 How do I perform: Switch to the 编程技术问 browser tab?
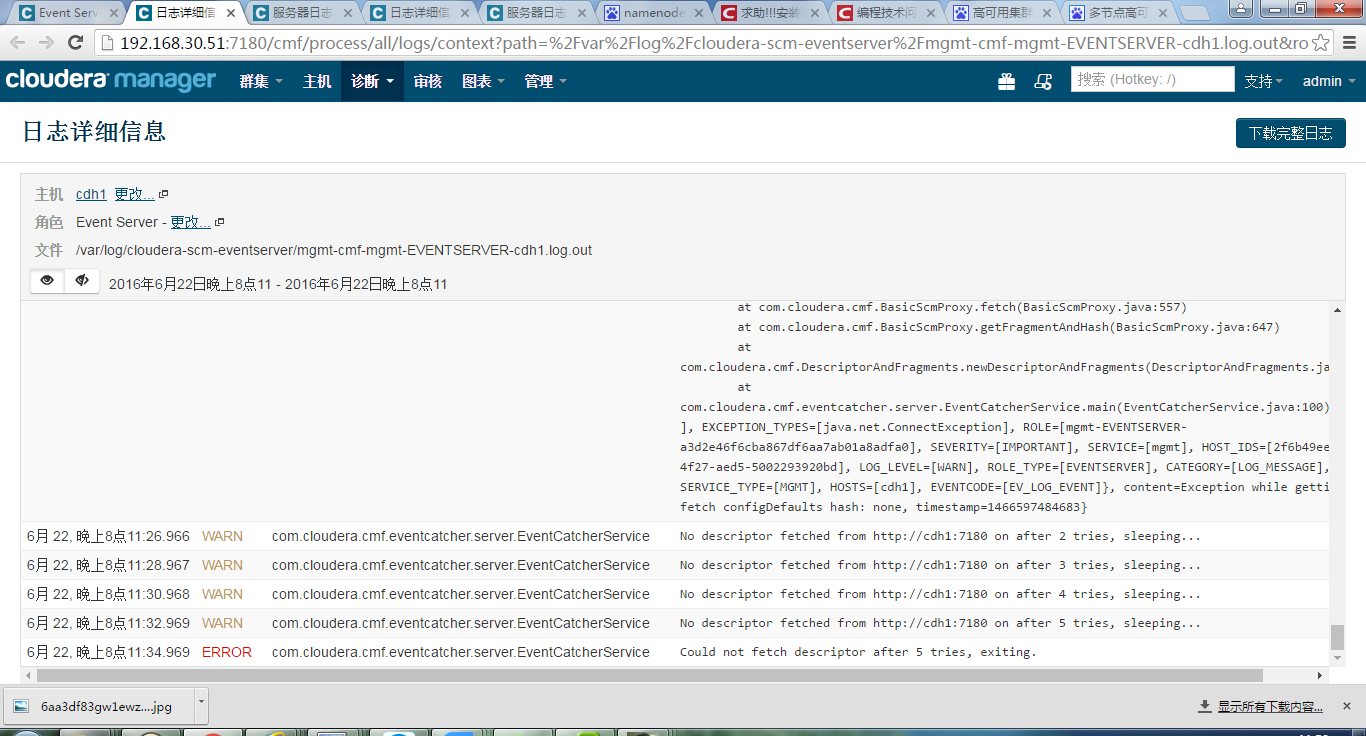(x=887, y=13)
